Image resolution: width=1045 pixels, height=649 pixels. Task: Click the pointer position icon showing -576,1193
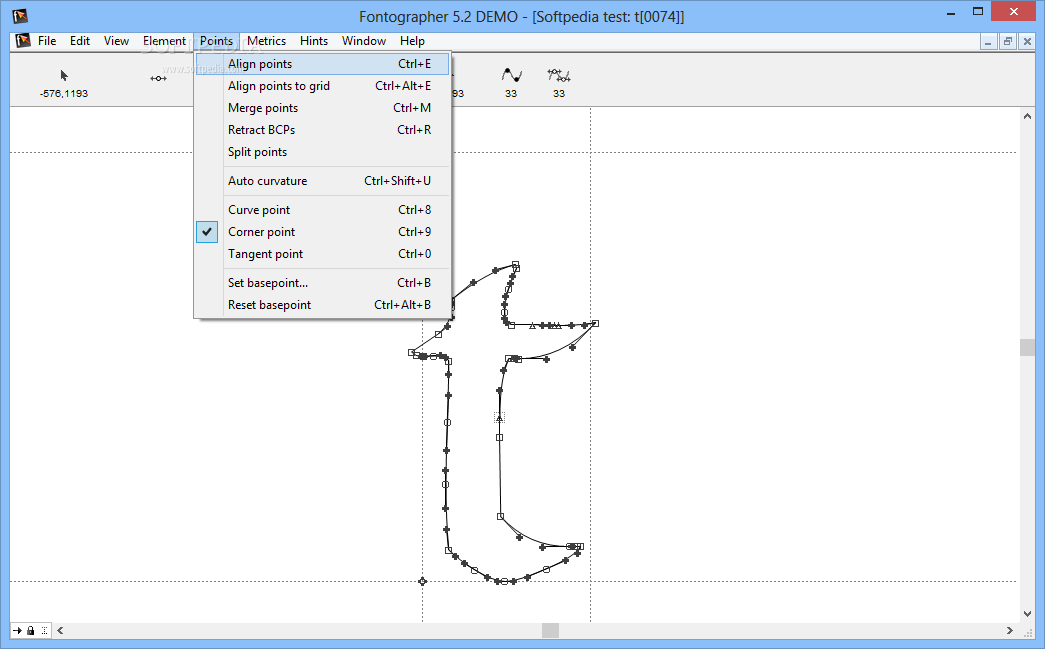point(64,75)
